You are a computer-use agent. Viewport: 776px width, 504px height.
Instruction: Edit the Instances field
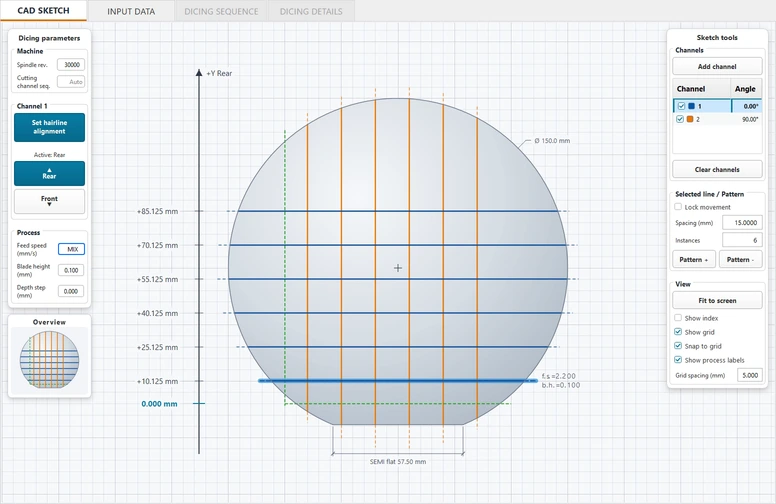tap(742, 240)
